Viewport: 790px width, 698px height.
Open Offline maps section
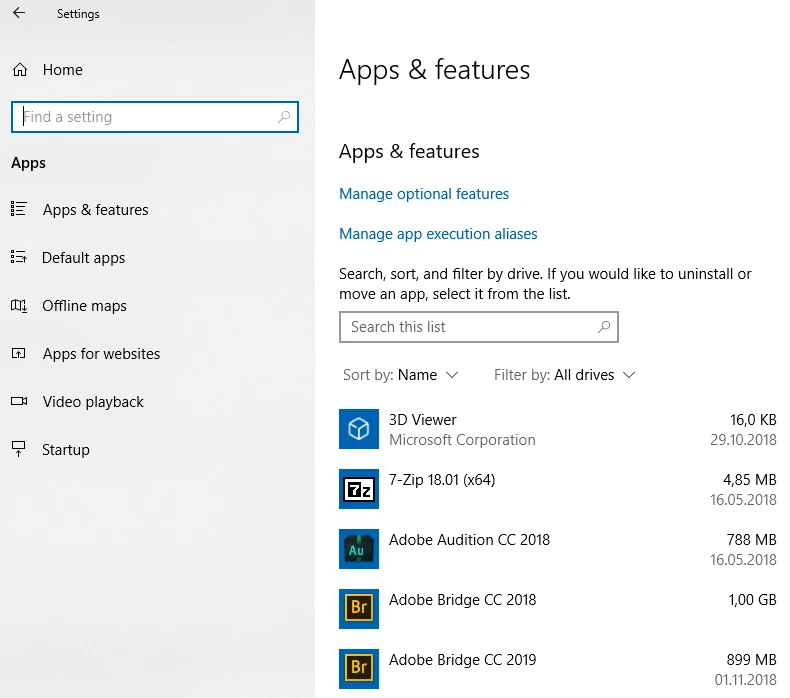[x=85, y=306]
